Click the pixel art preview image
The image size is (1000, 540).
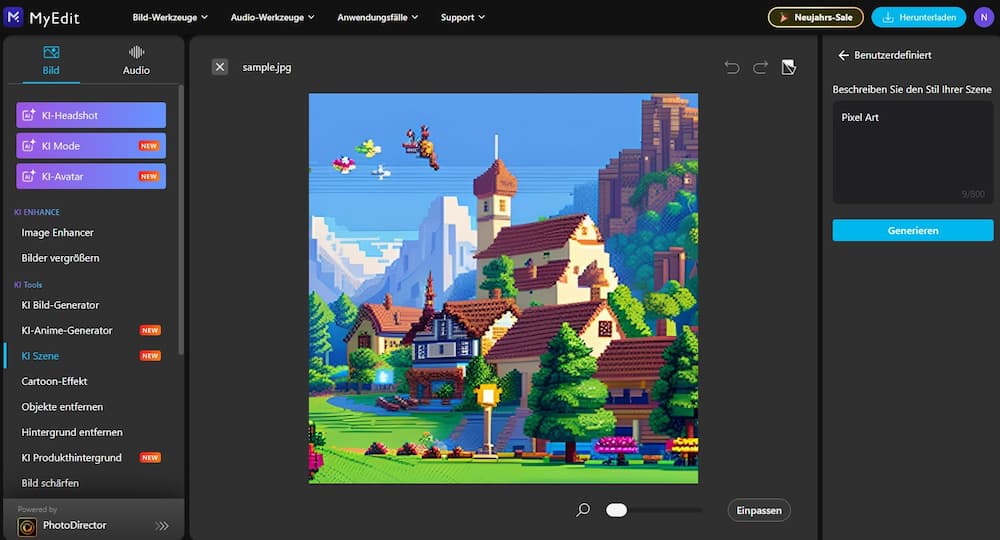coord(503,289)
